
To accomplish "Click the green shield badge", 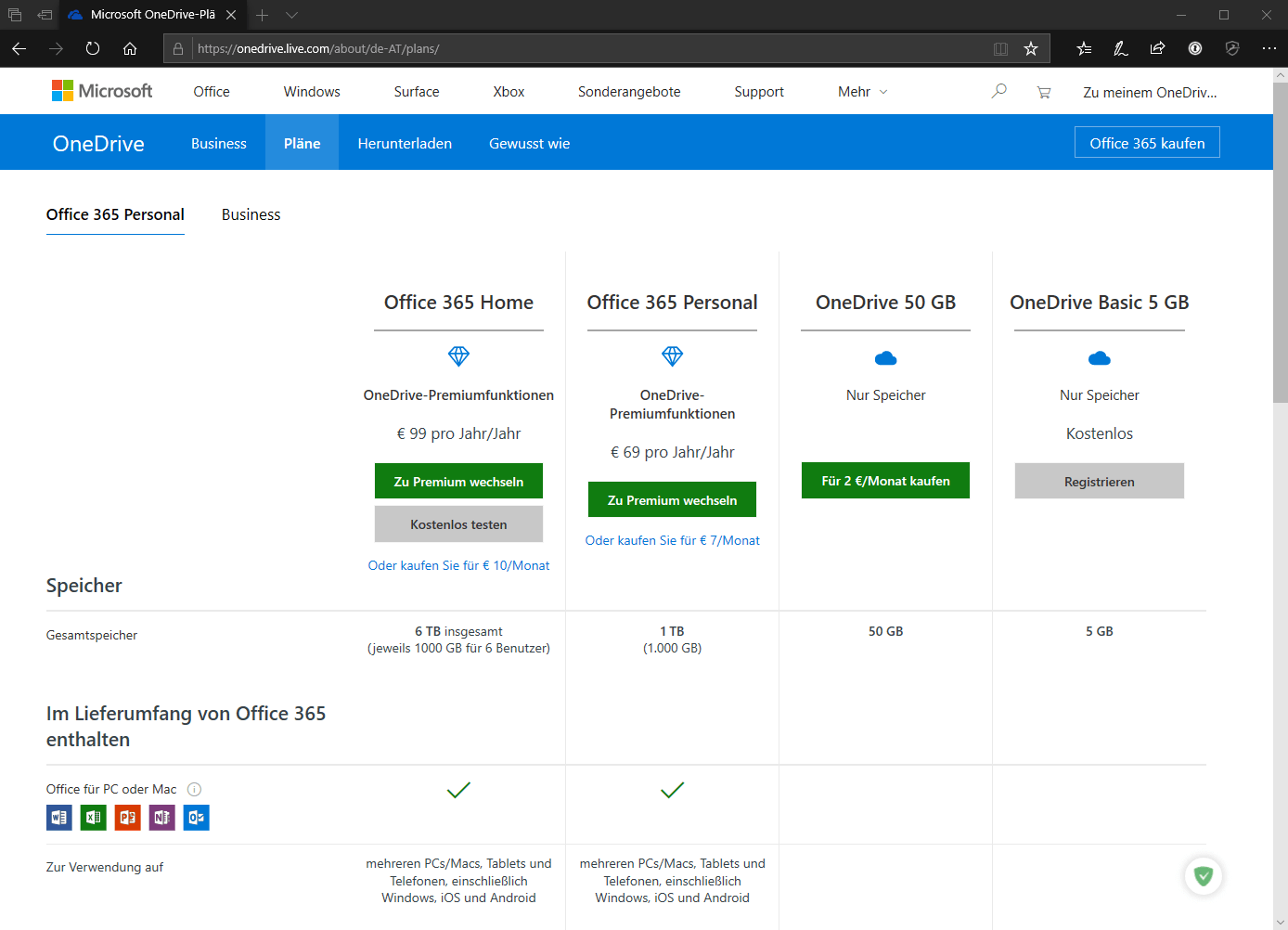I will tap(1204, 875).
